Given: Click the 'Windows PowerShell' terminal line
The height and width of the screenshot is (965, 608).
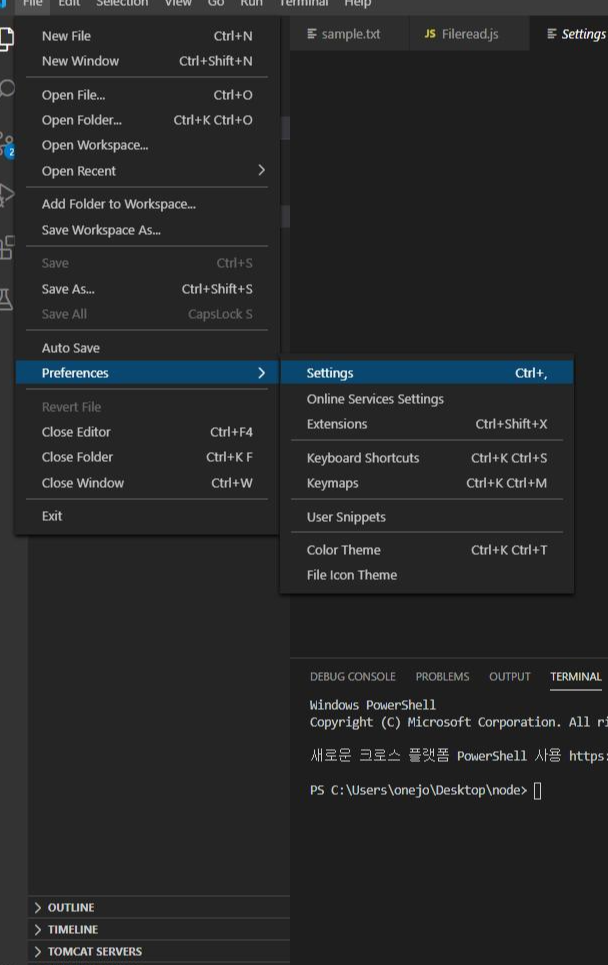Looking at the screenshot, I should (372, 705).
